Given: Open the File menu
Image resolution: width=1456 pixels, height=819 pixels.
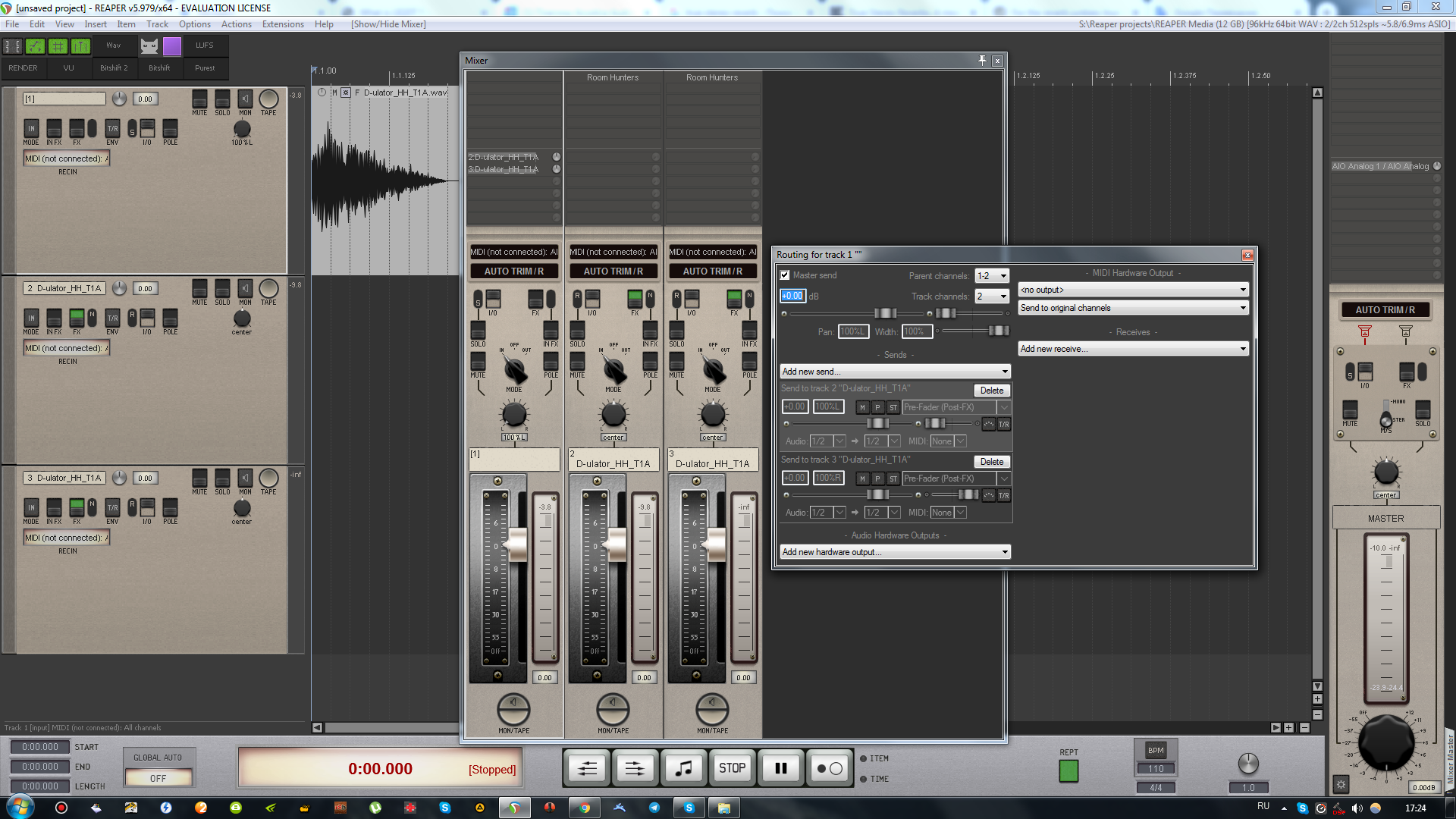Looking at the screenshot, I should coord(12,24).
